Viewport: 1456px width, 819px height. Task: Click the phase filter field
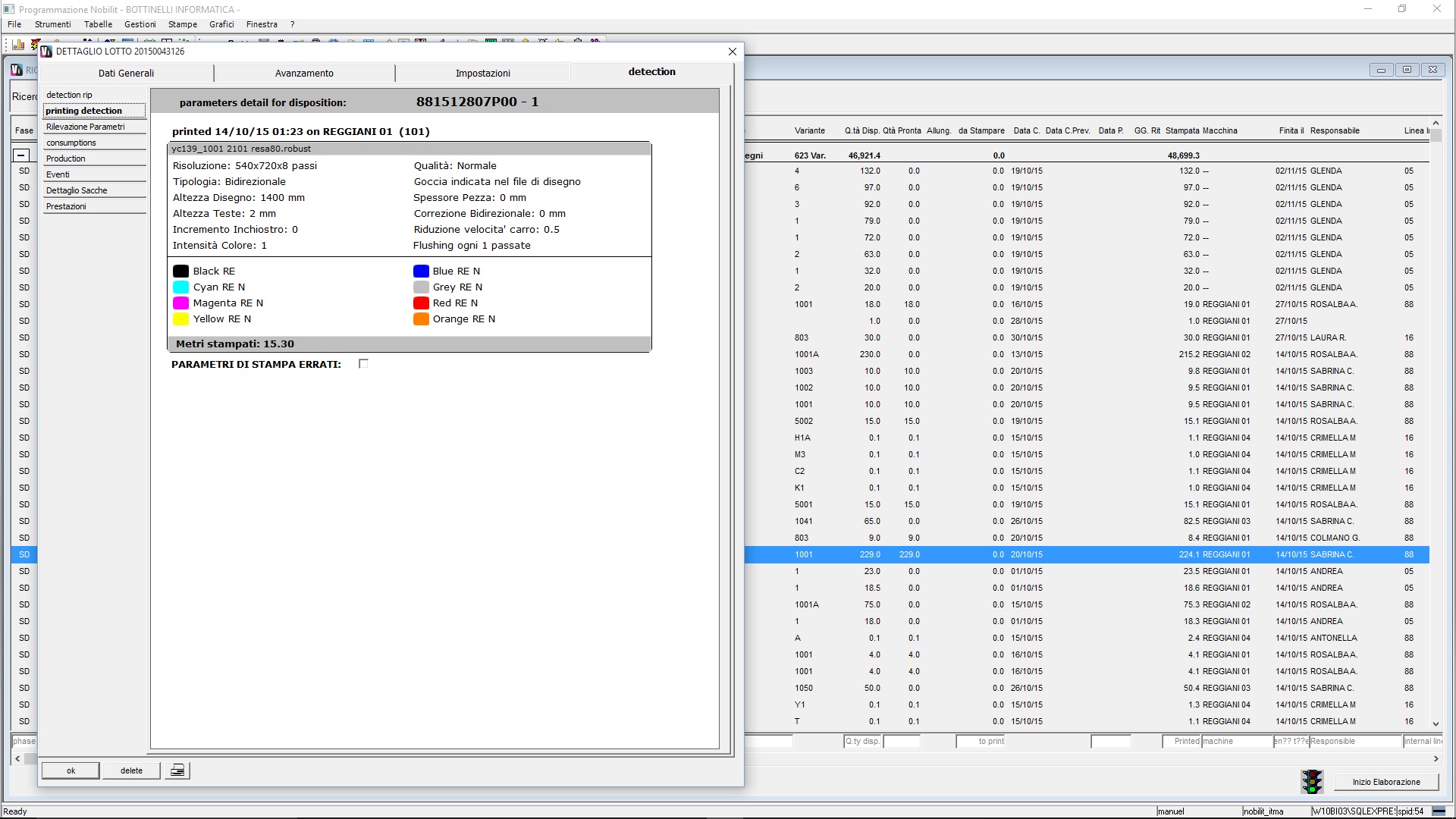coord(24,742)
